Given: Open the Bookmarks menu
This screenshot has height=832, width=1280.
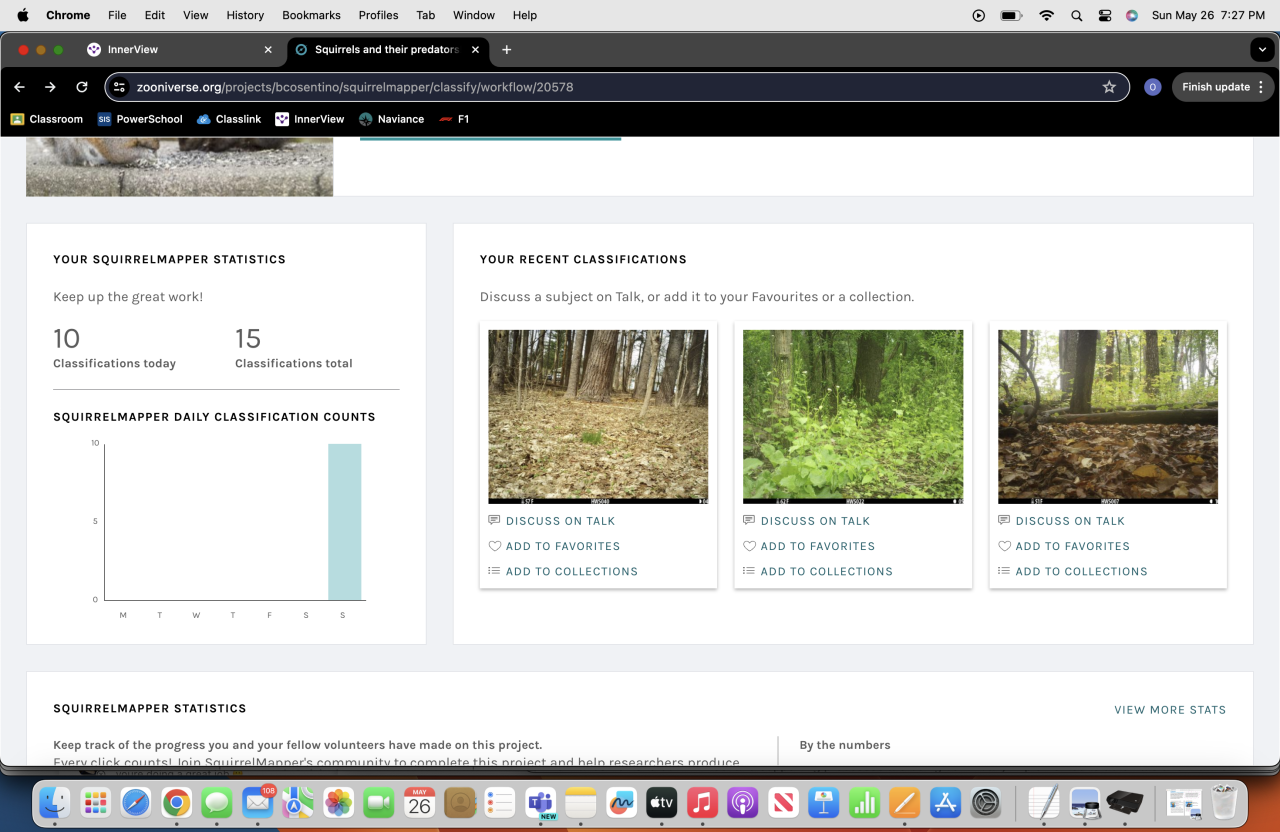Looking at the screenshot, I should (x=311, y=15).
